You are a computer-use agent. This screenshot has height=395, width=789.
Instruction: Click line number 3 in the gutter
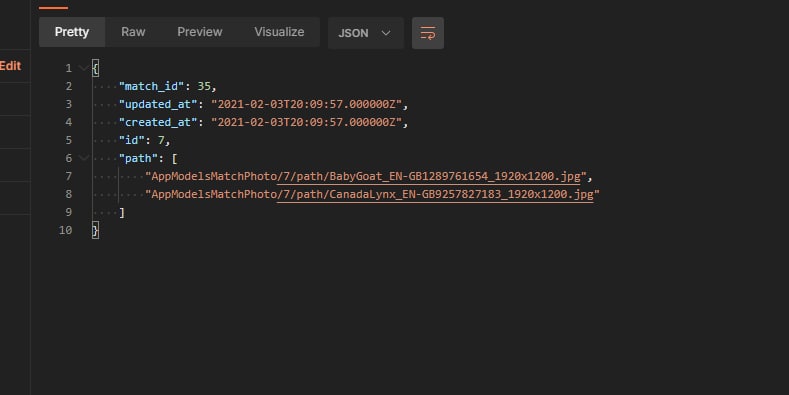[x=68, y=104]
